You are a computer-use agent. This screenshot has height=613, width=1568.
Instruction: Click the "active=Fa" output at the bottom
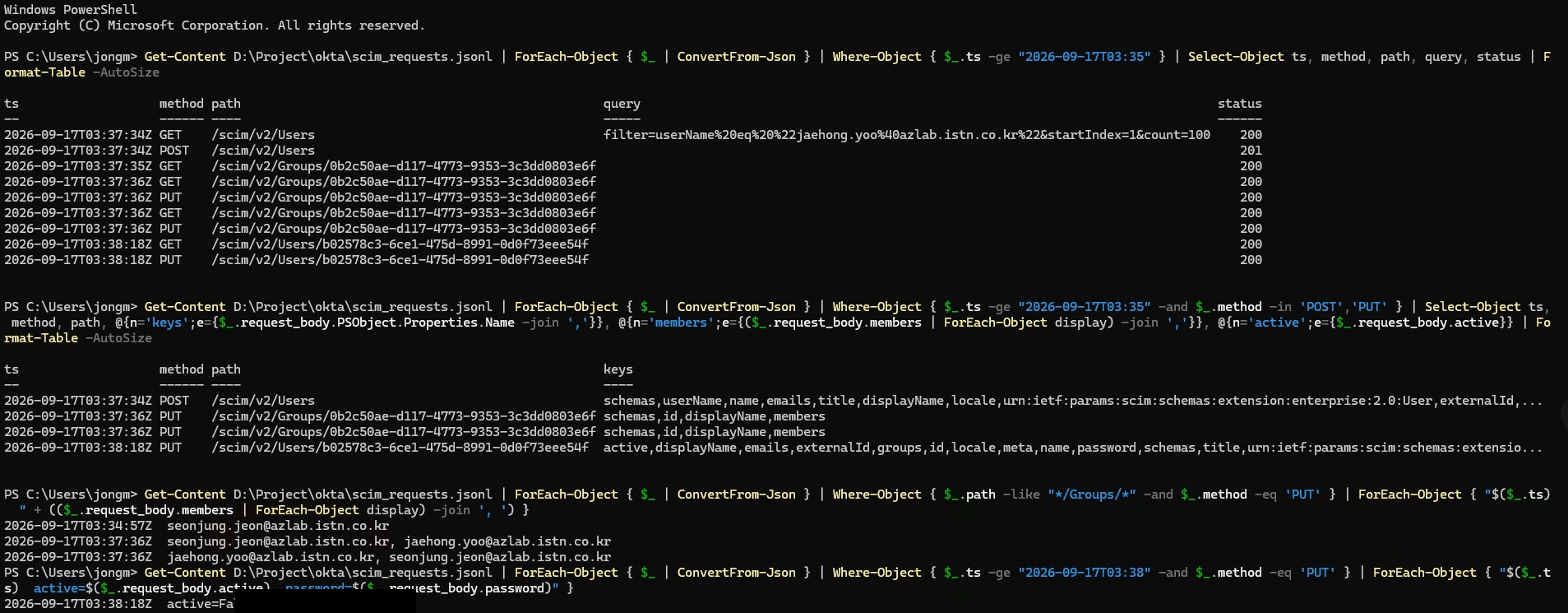pyautogui.click(x=200, y=604)
